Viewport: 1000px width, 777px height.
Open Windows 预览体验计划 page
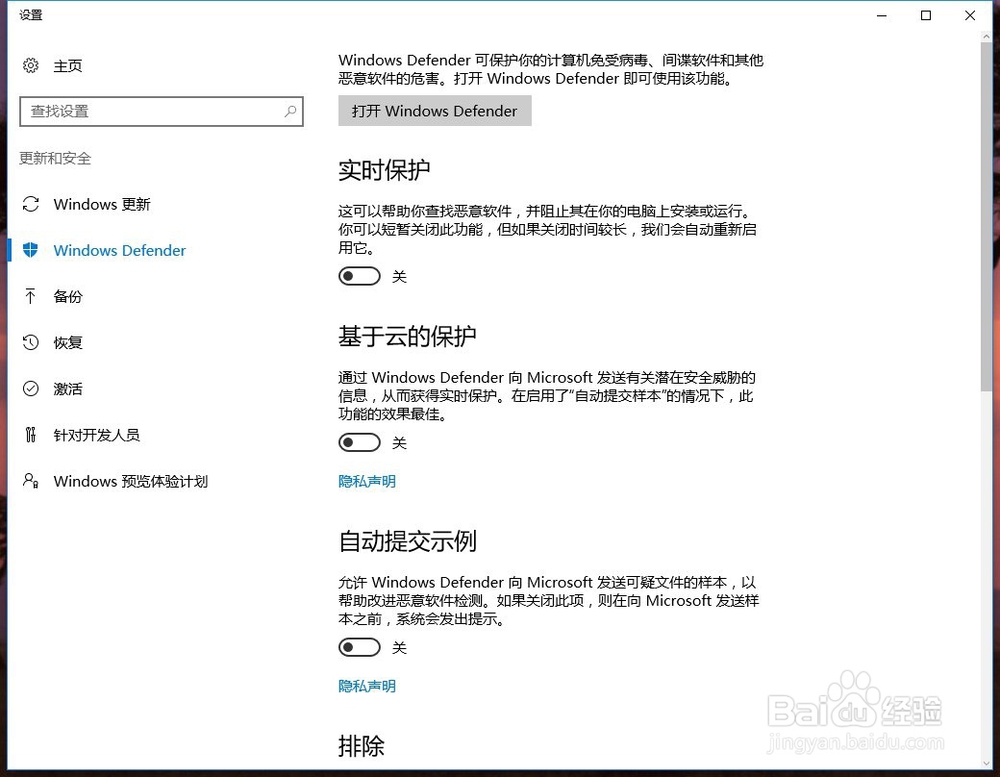click(131, 481)
